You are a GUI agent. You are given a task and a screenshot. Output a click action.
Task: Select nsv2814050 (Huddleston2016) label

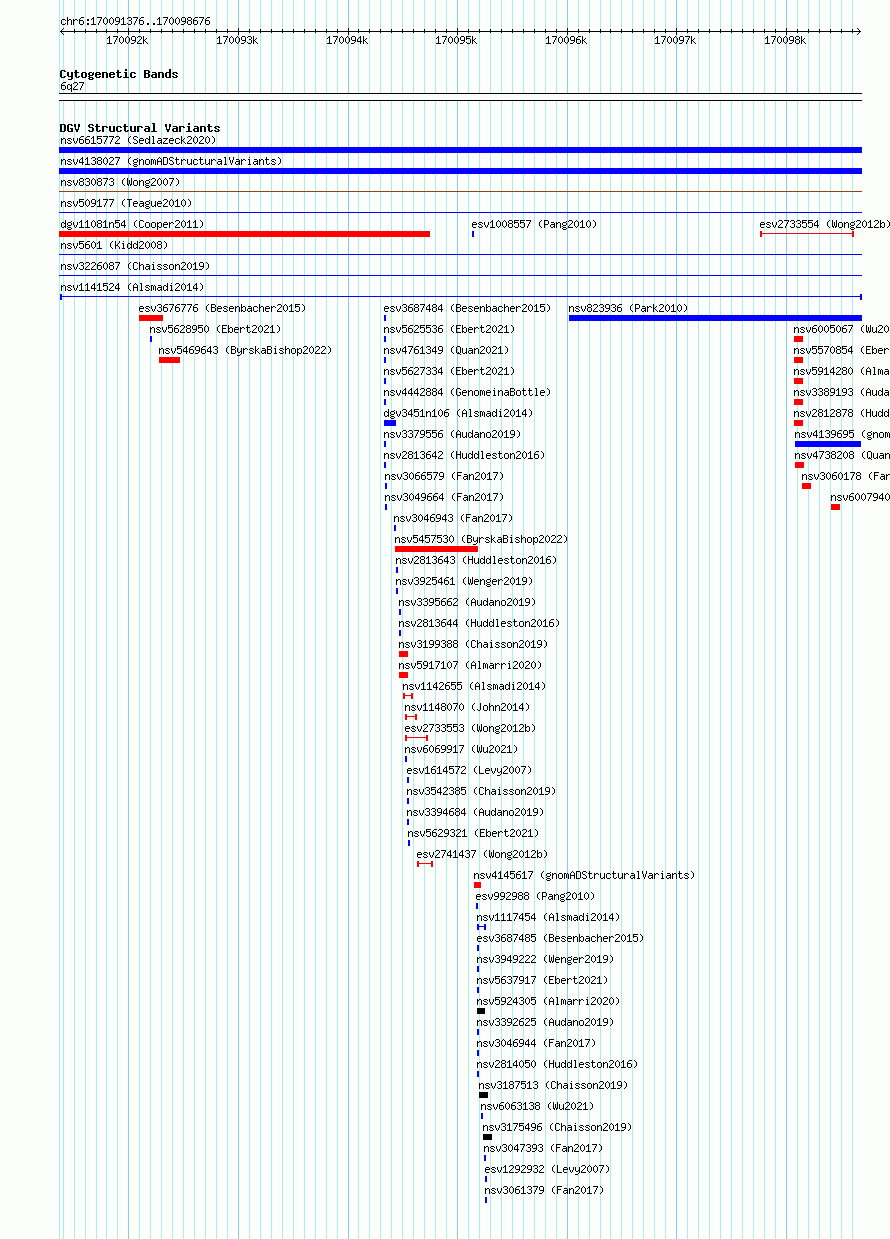coord(557,1064)
